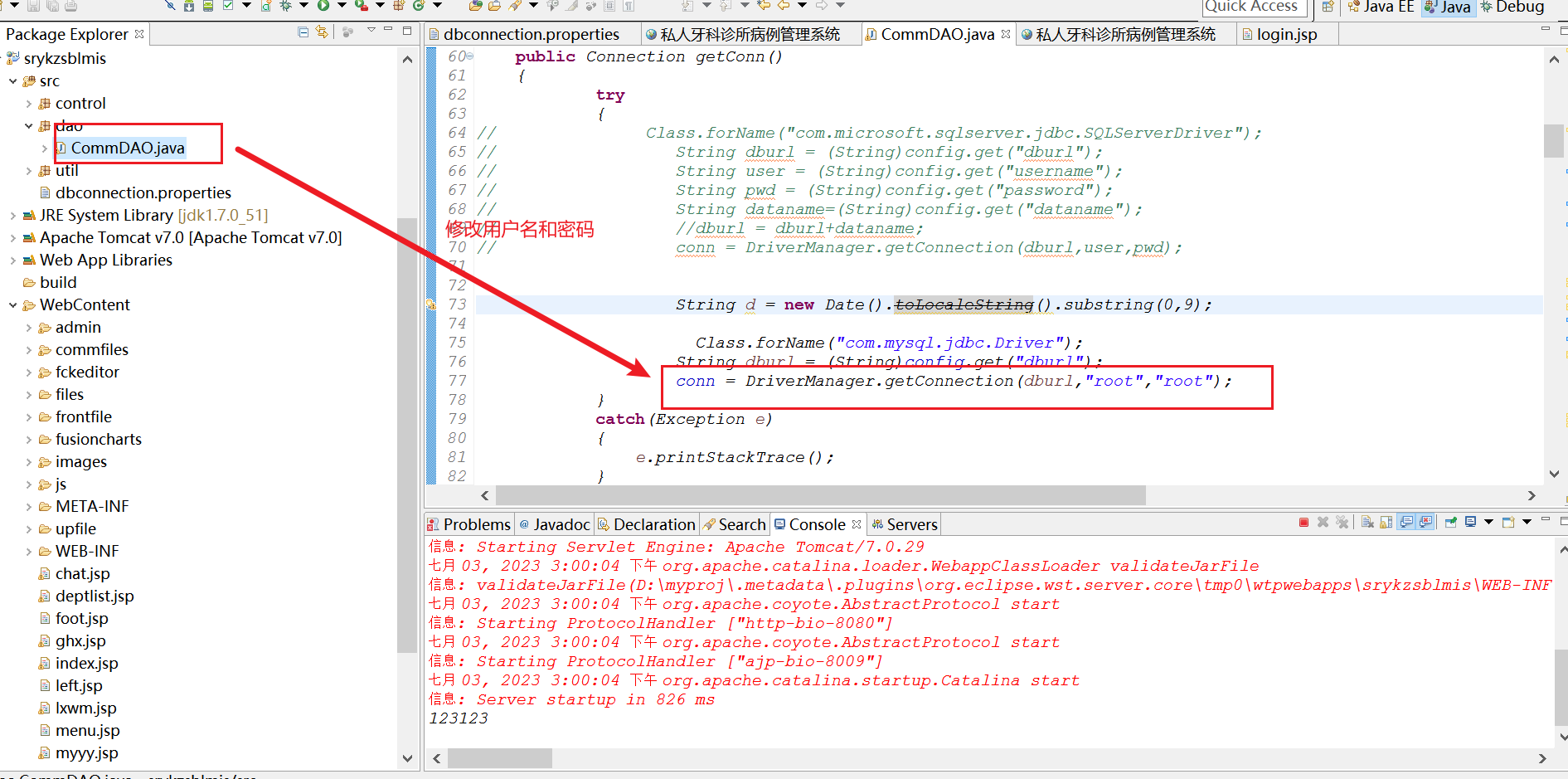Viewport: 1568px width, 779px height.
Task: Collapse the src folder in the tree
Action: click(x=13, y=81)
